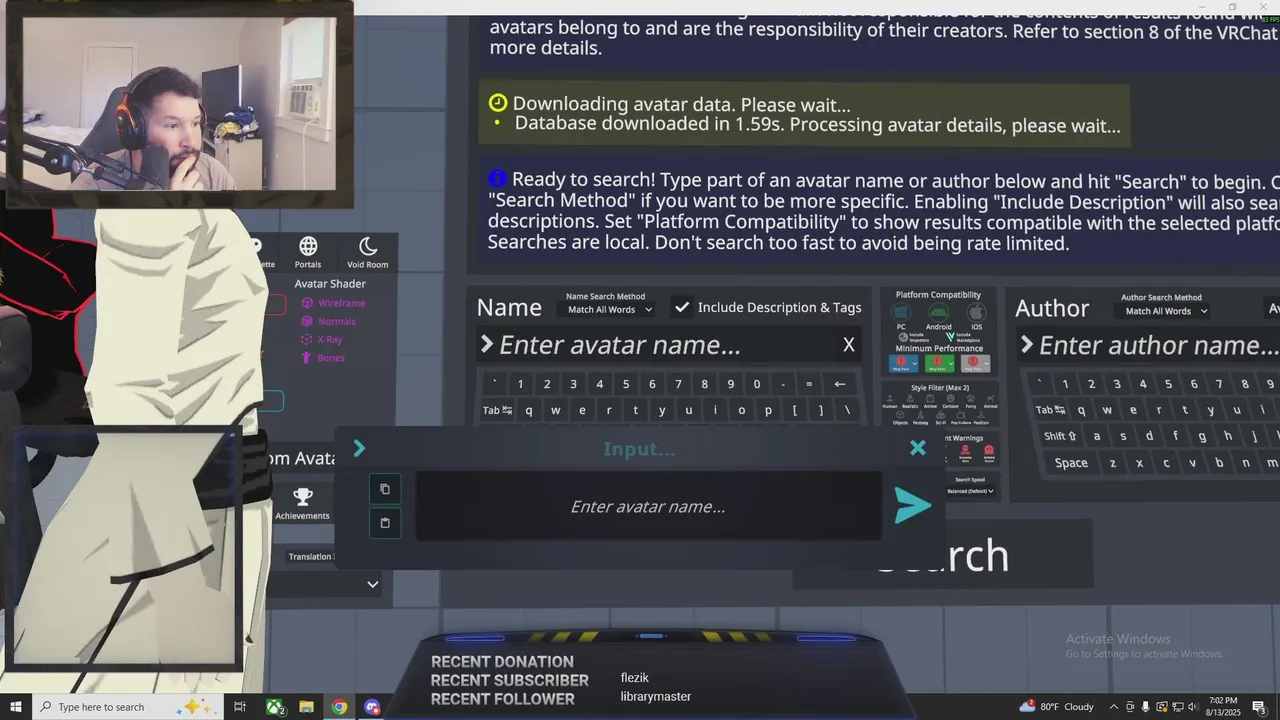The image size is (1280, 720).
Task: Open Android minimum performance dropdown
Action: 940,363
